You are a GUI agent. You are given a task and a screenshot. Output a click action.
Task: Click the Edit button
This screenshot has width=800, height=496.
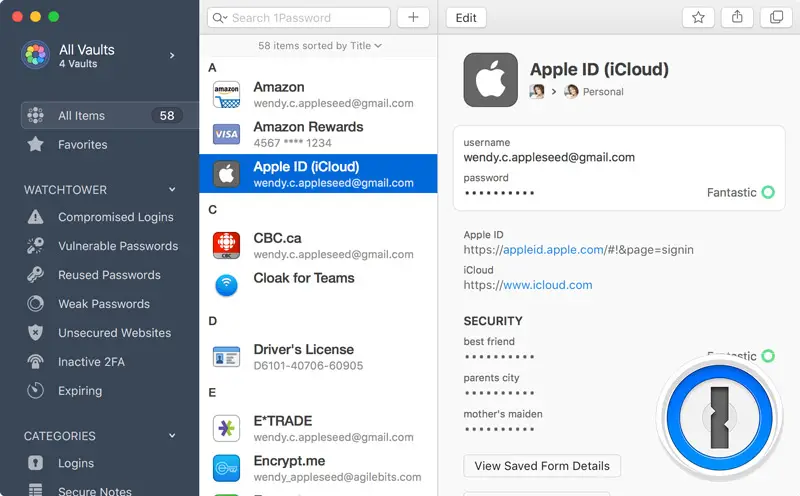pyautogui.click(x=466, y=18)
